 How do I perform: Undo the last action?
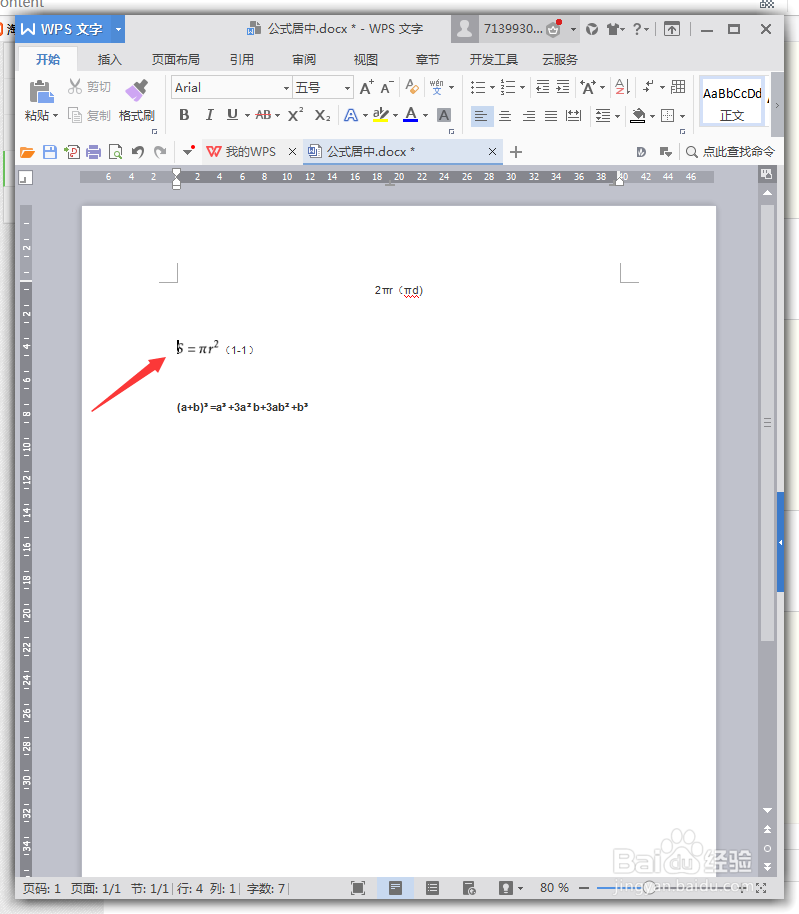138,152
